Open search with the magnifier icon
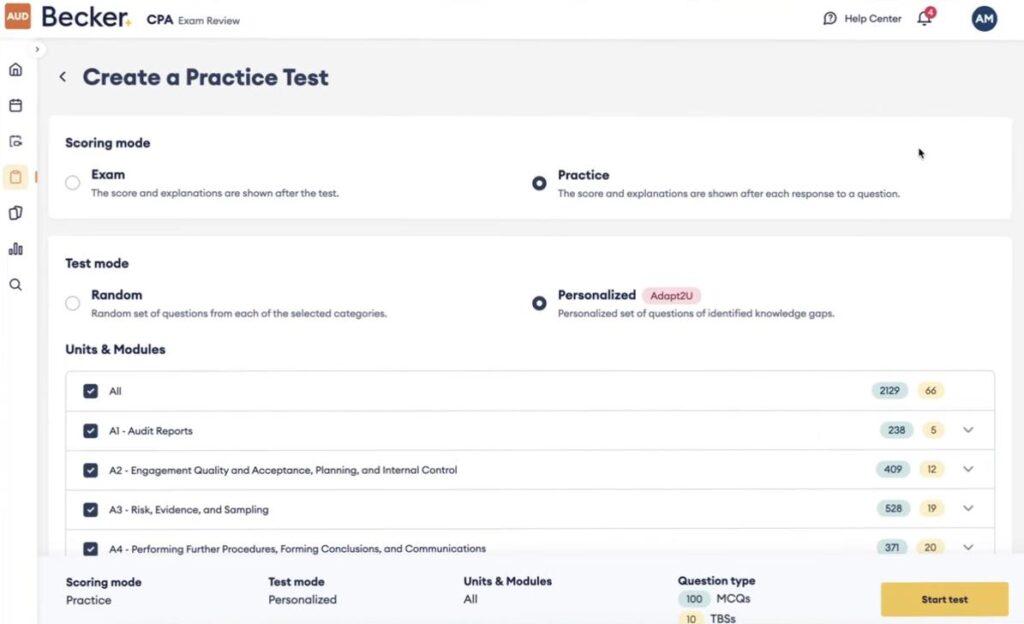The height and width of the screenshot is (624, 1024). pos(15,285)
